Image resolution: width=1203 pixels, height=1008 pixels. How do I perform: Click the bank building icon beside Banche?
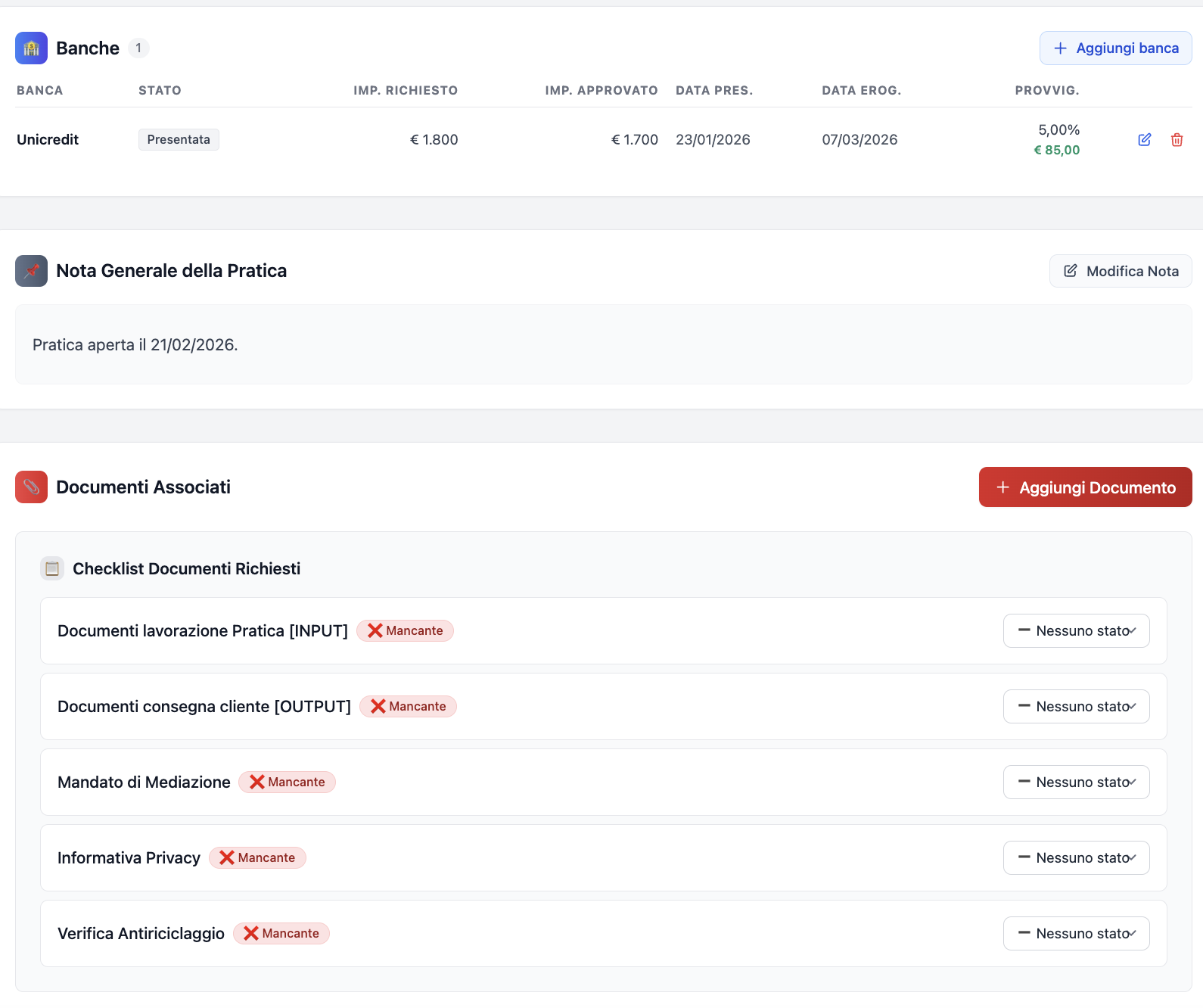click(x=31, y=48)
